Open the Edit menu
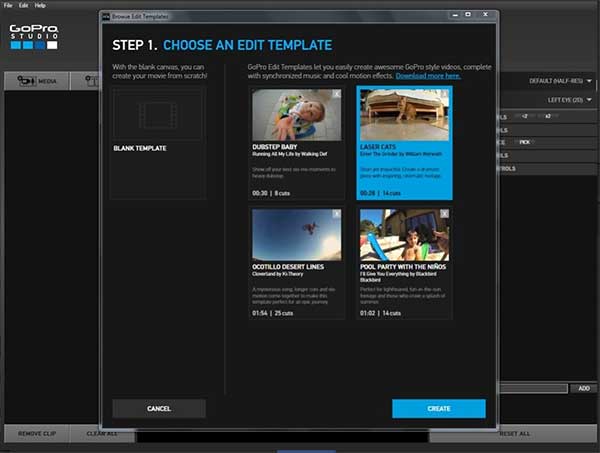Viewport: 600px width, 453px height. 23,5
